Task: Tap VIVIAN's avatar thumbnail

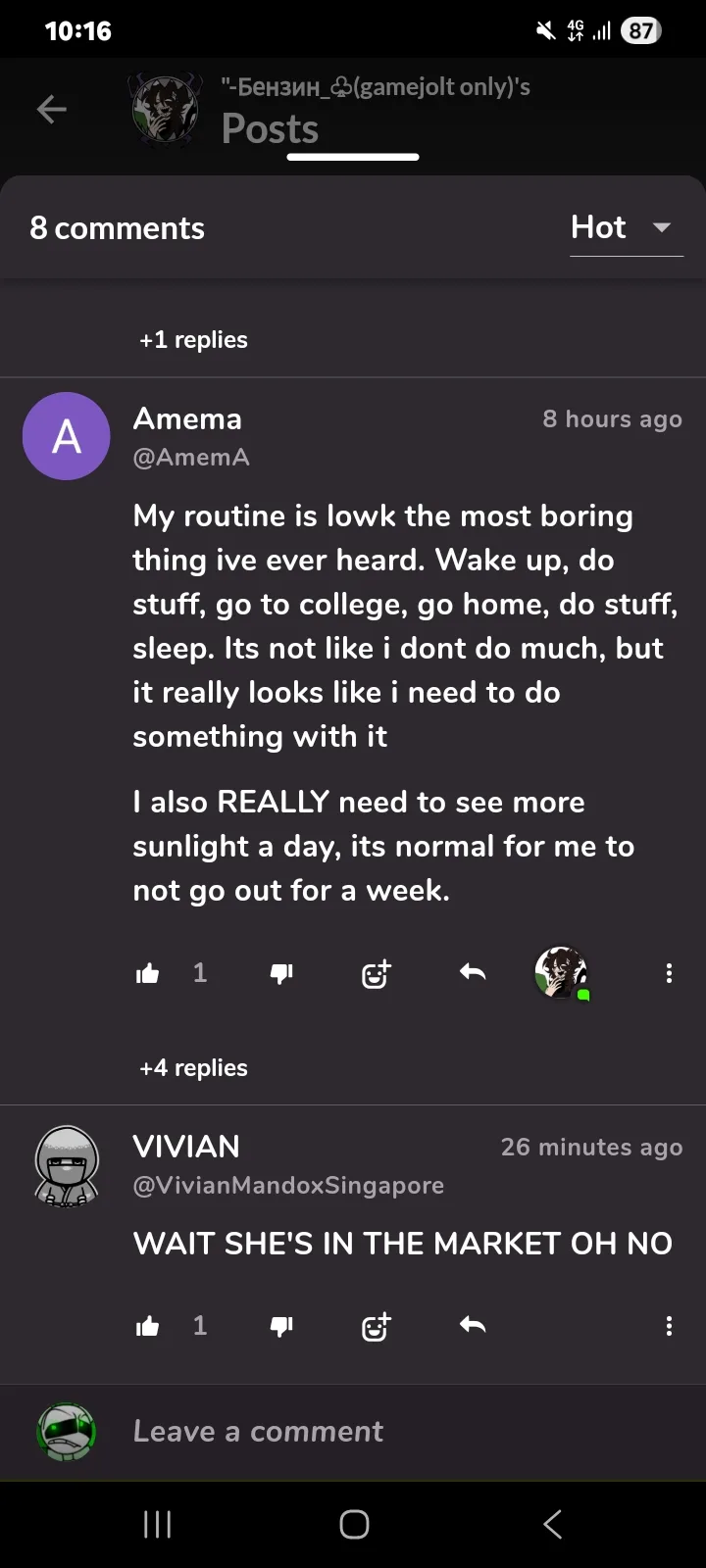Action: point(67,1165)
